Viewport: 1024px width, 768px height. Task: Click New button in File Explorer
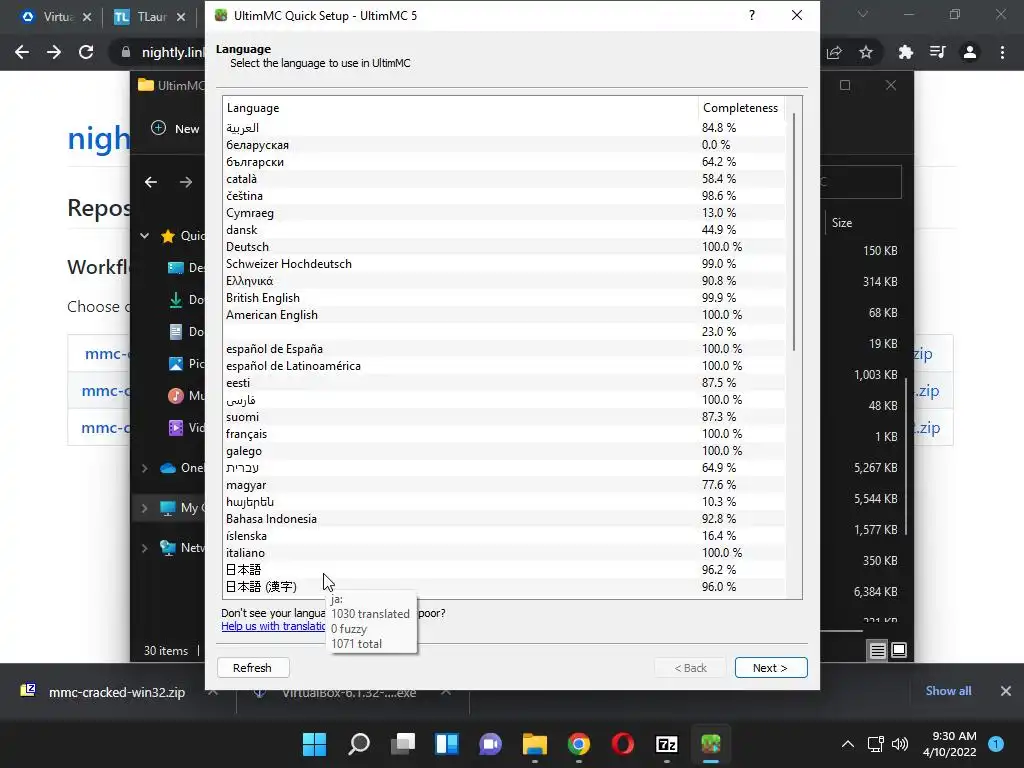pyautogui.click(x=175, y=129)
